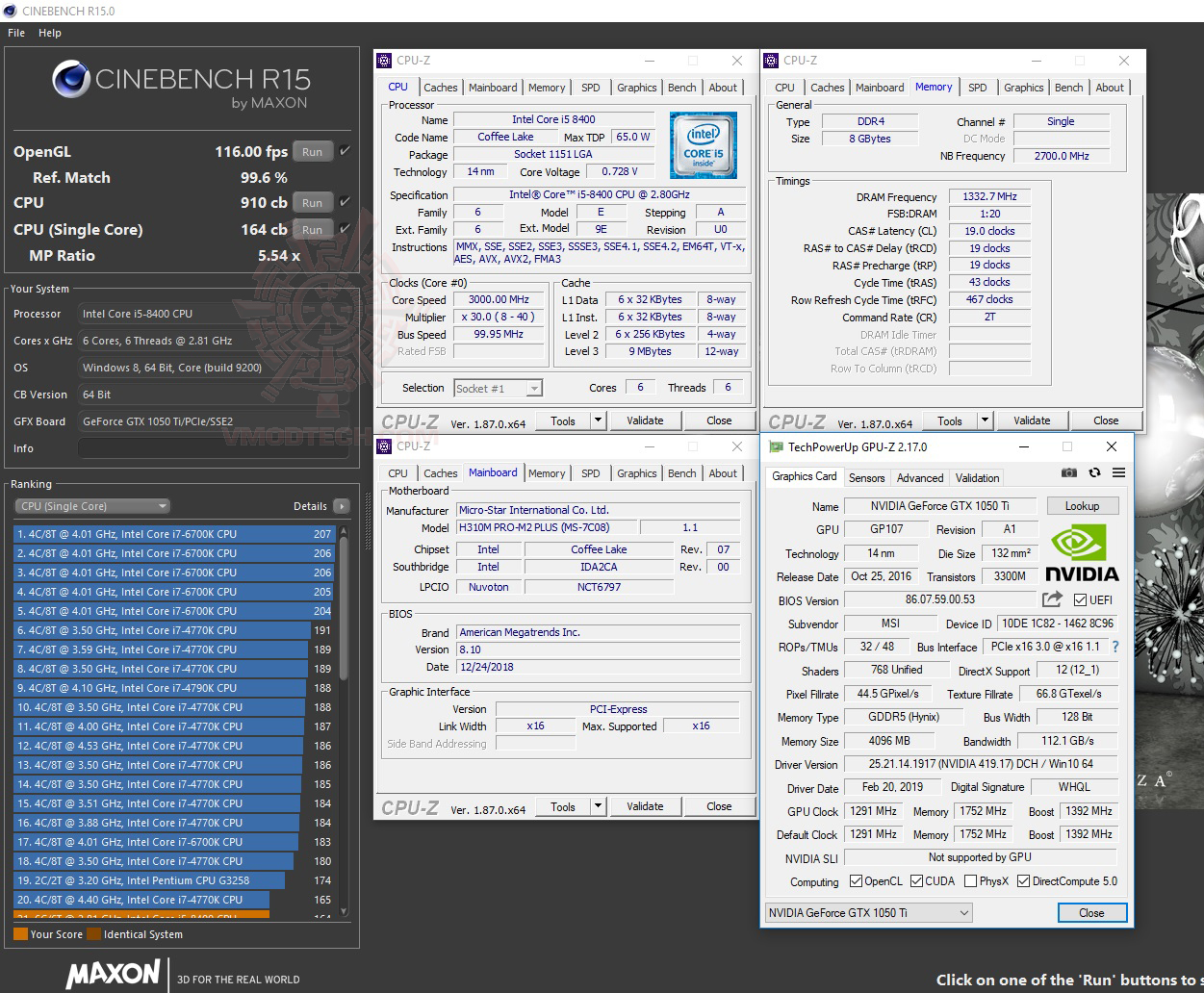Toggle the PhysX checkbox
Image resolution: width=1204 pixels, height=993 pixels.
[970, 881]
